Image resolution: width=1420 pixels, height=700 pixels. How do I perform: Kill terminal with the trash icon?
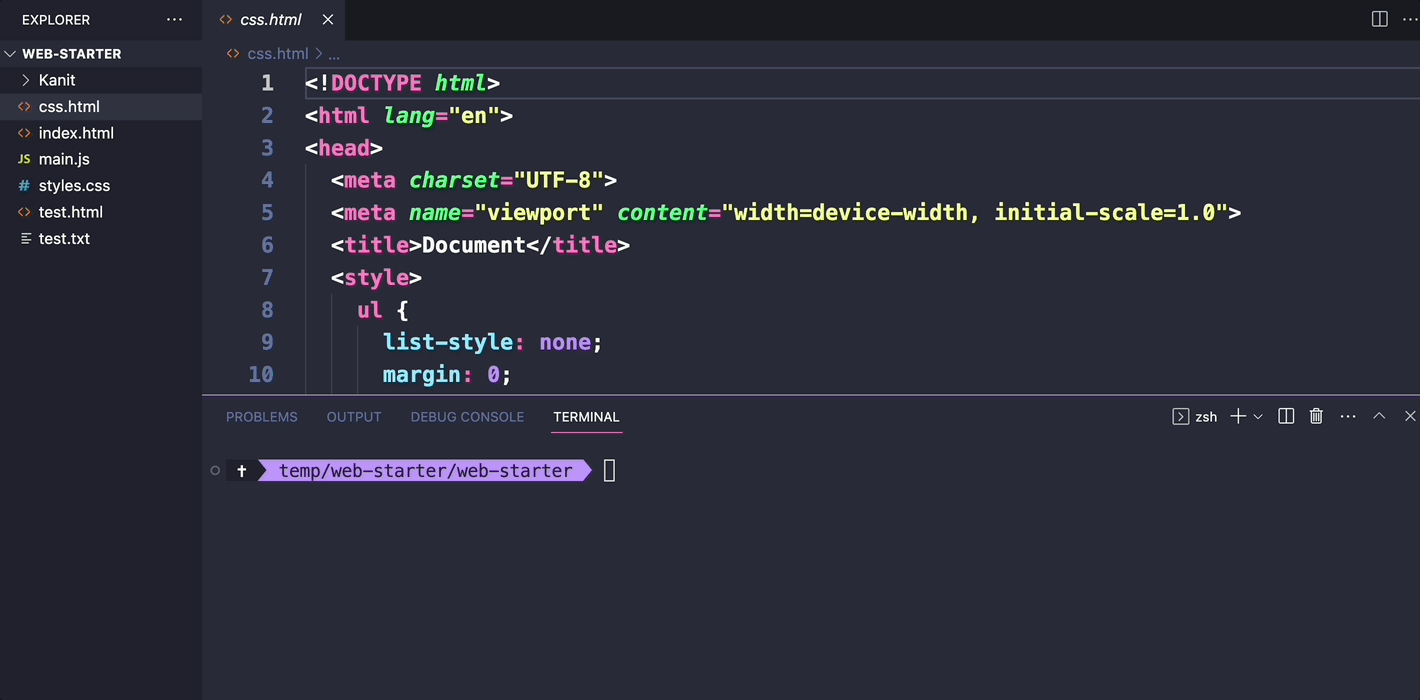(x=1316, y=416)
